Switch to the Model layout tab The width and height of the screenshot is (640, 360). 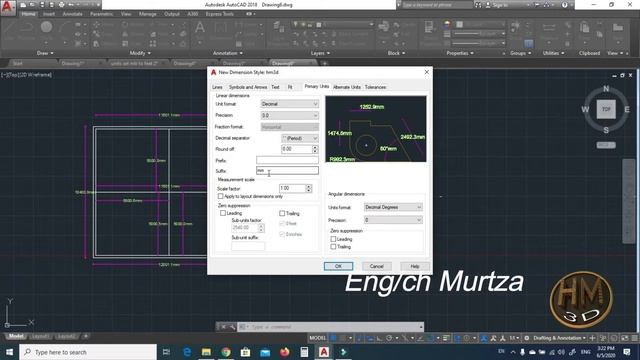16,336
